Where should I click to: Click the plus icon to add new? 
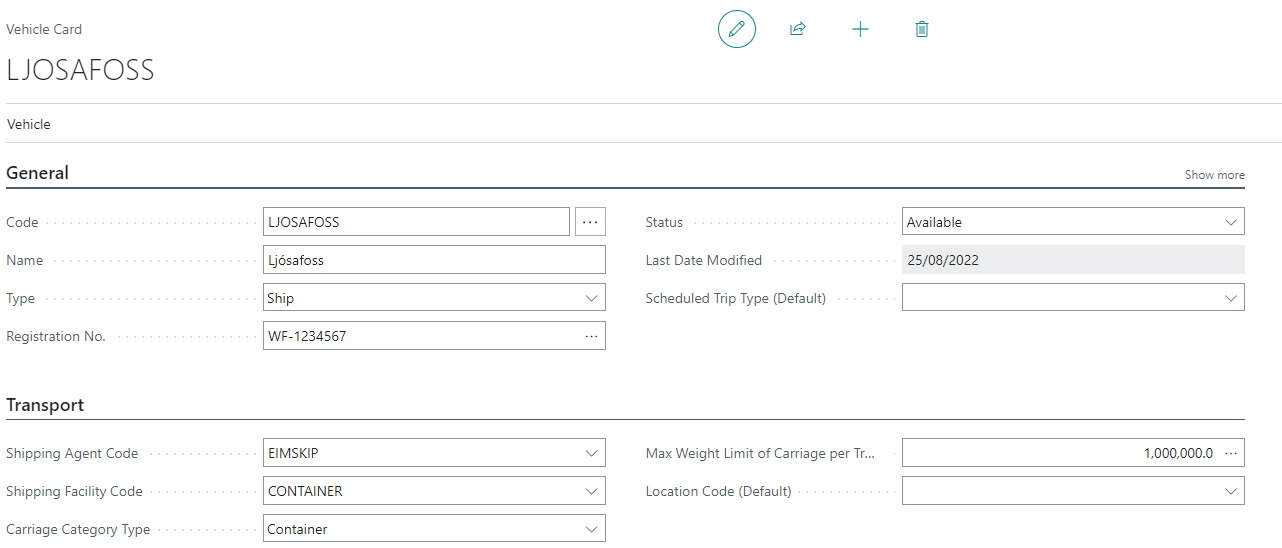pos(860,29)
